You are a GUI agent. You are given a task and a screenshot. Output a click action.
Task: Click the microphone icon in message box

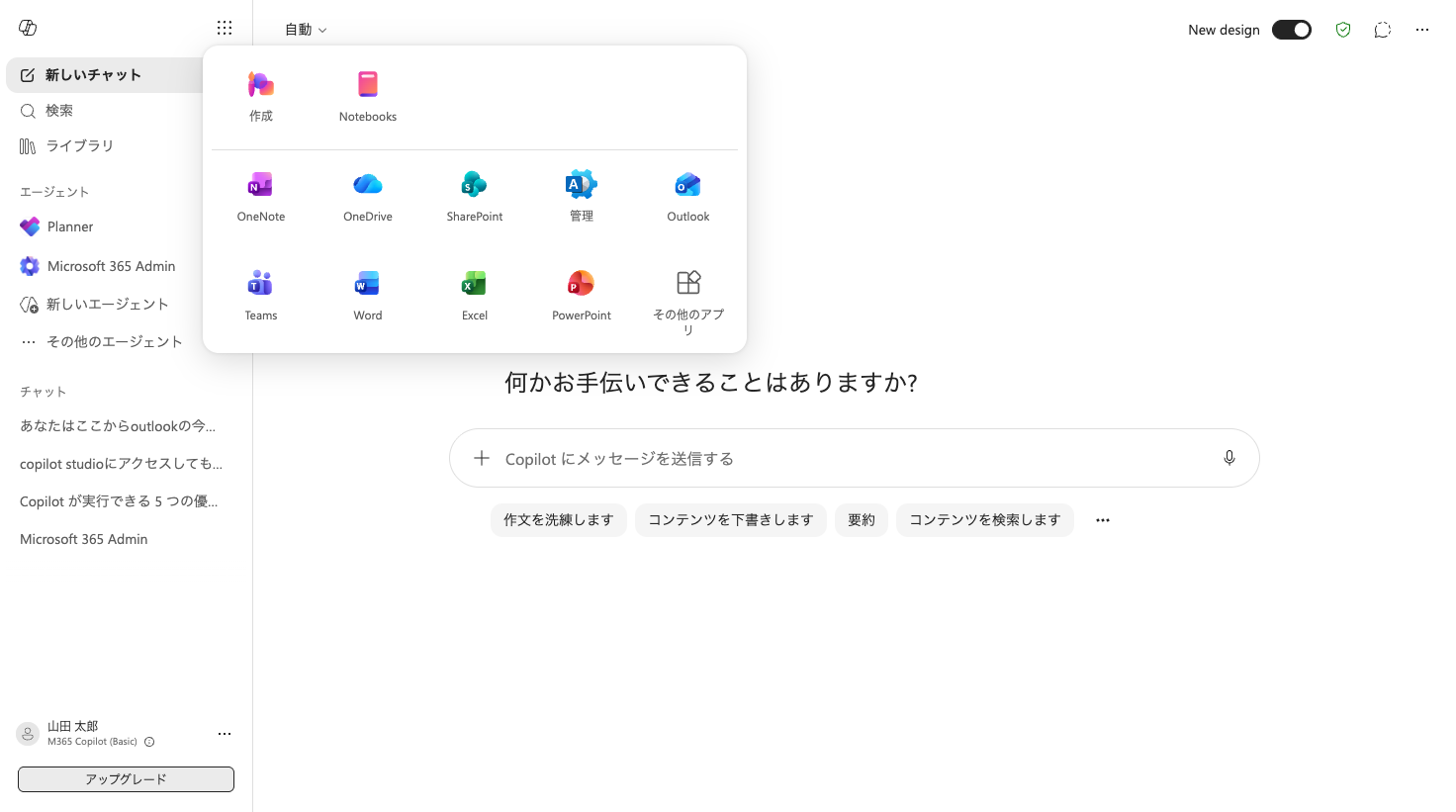pyautogui.click(x=1229, y=458)
